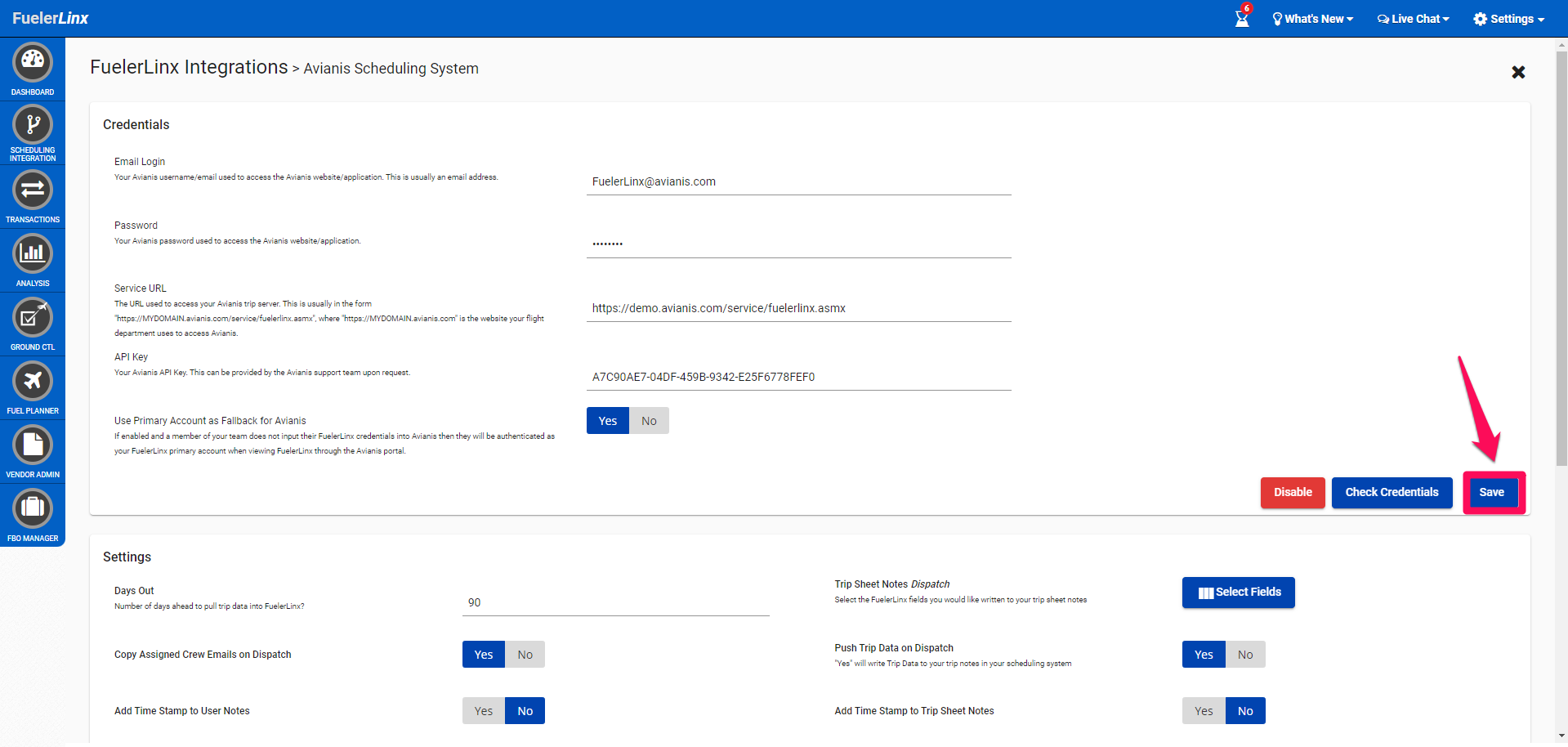Image resolution: width=1568 pixels, height=747 pixels.
Task: Click the page vertical scrollbar
Action: coord(1561,257)
